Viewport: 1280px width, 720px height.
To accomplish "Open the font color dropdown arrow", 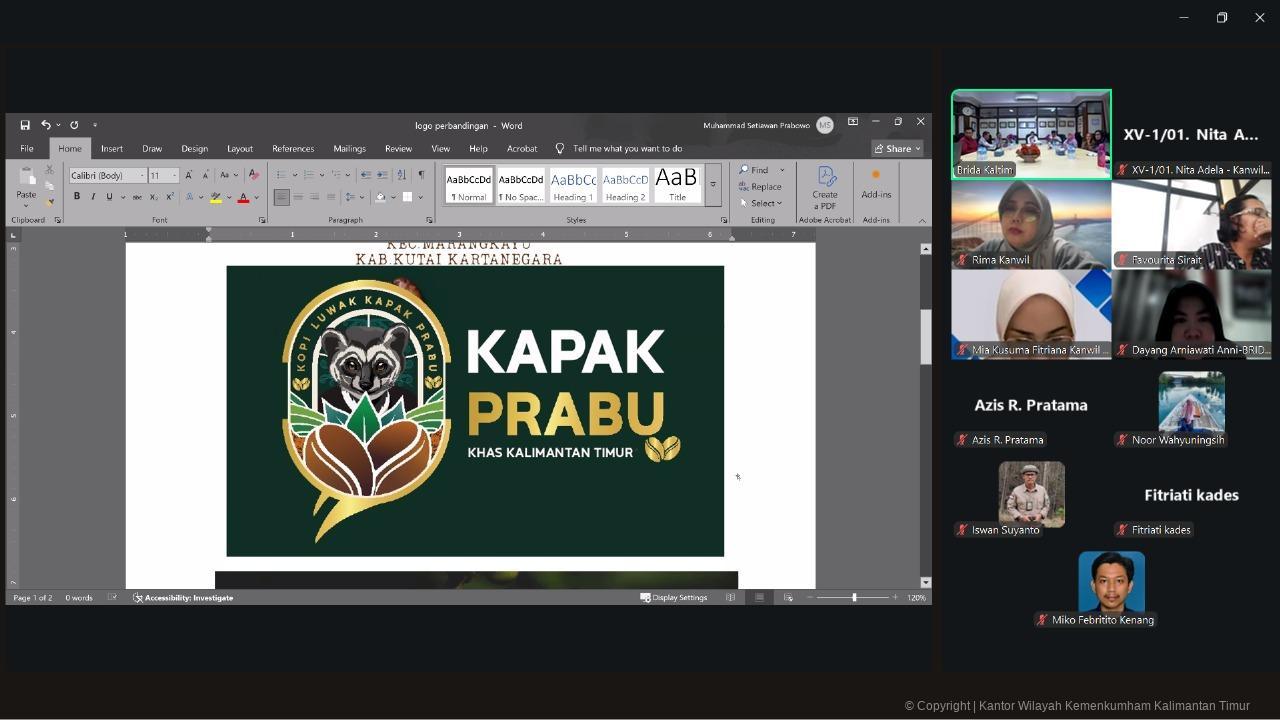I will (x=256, y=197).
